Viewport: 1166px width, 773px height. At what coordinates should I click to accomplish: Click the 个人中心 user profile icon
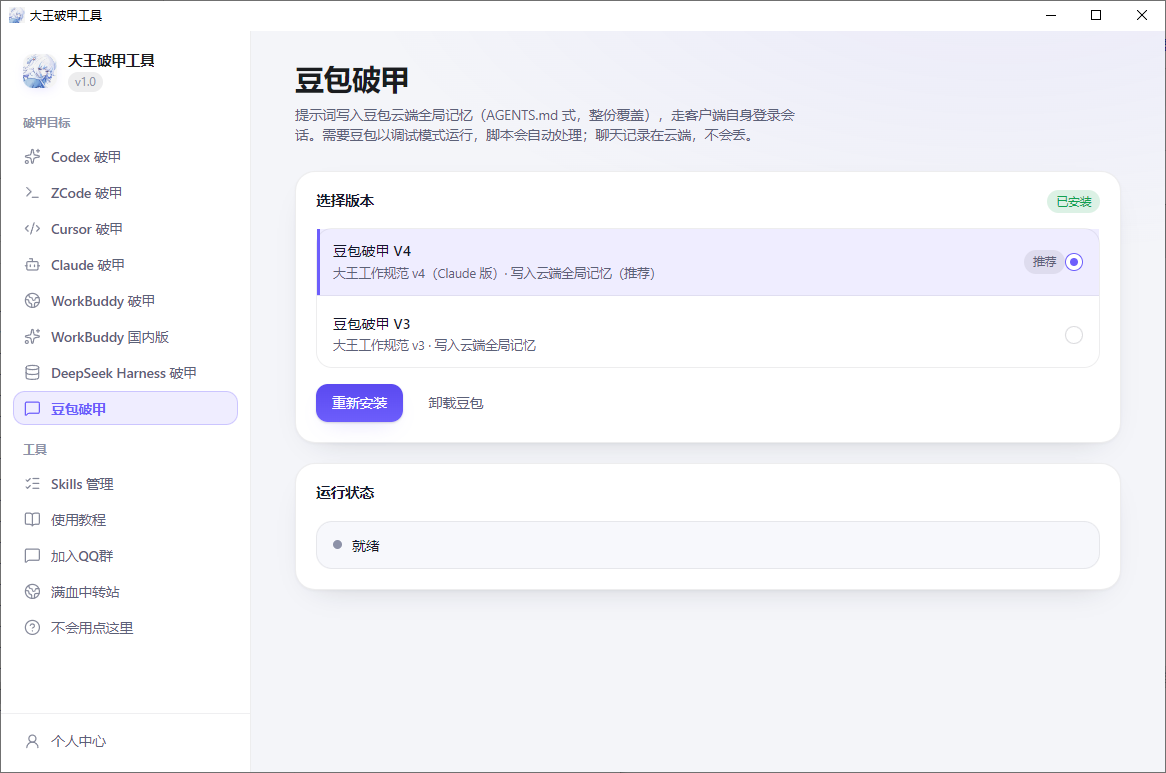pos(32,741)
